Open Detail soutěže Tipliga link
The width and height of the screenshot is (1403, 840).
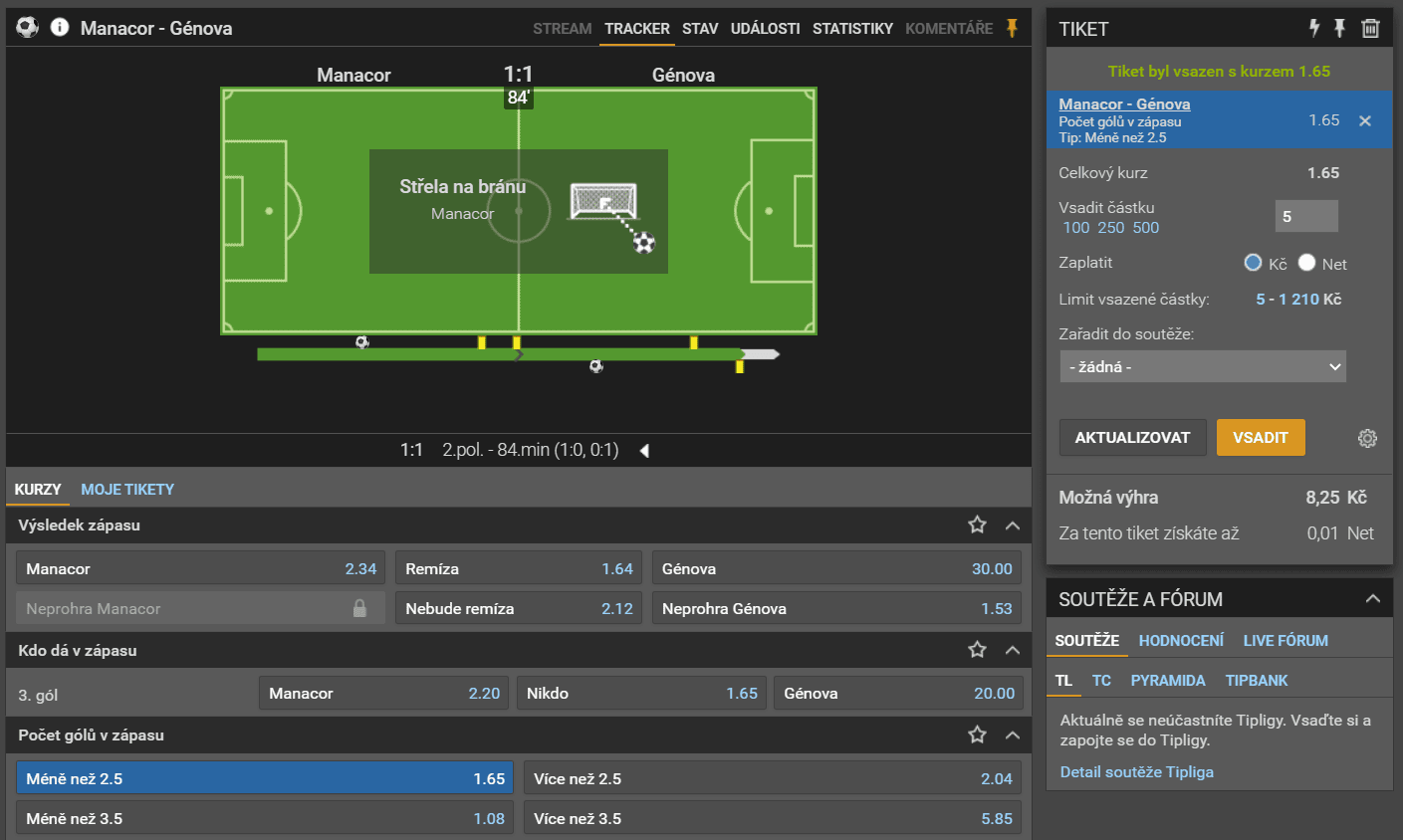[x=1136, y=772]
